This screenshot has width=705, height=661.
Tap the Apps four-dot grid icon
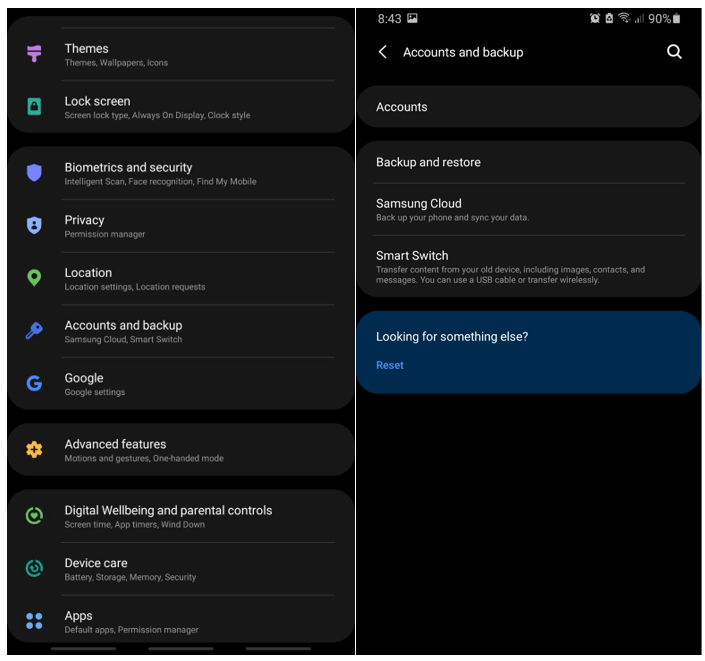click(x=34, y=621)
